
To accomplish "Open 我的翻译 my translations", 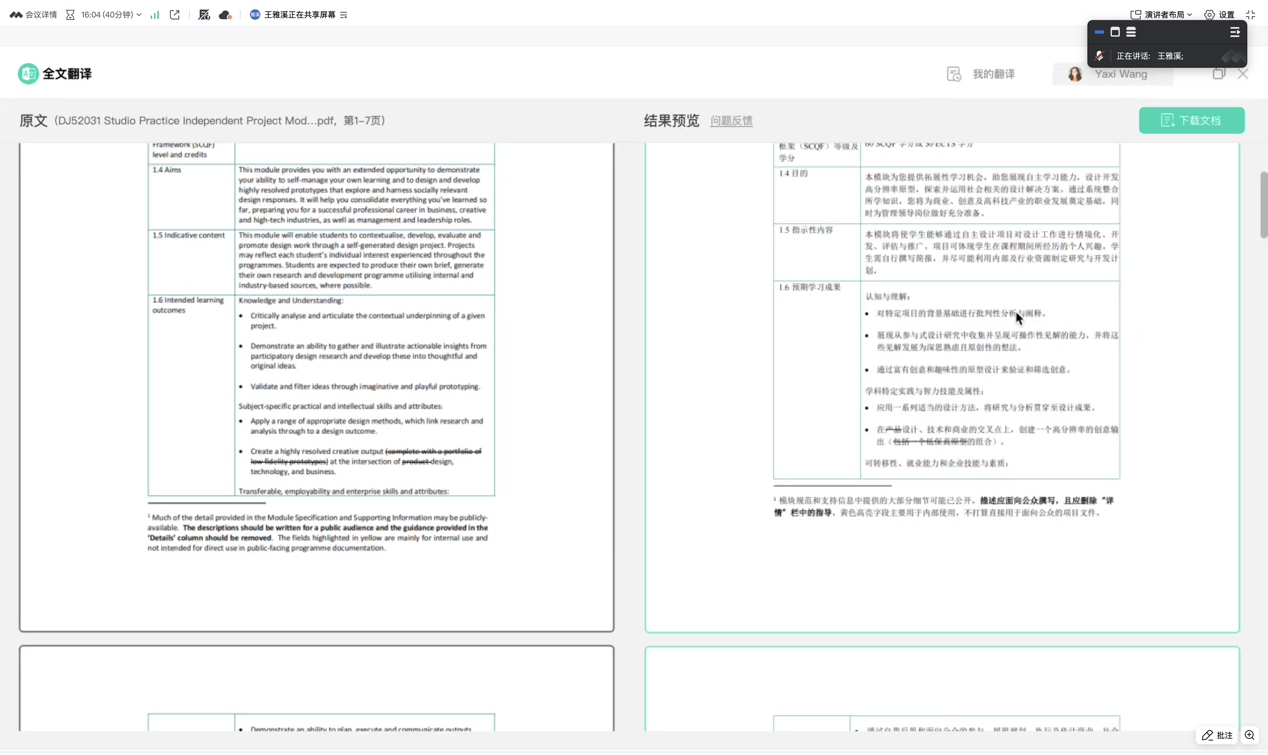I will click(x=981, y=74).
